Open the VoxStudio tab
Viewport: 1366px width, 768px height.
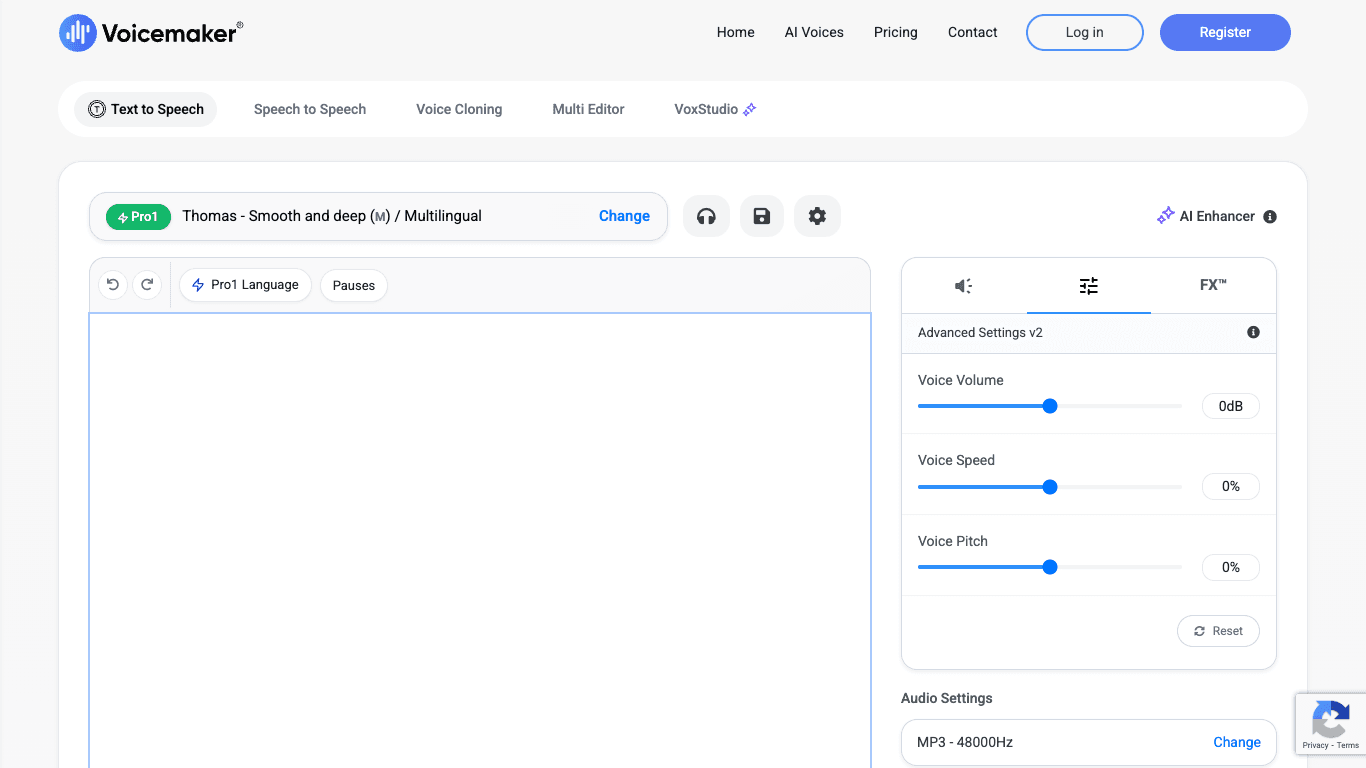[715, 109]
